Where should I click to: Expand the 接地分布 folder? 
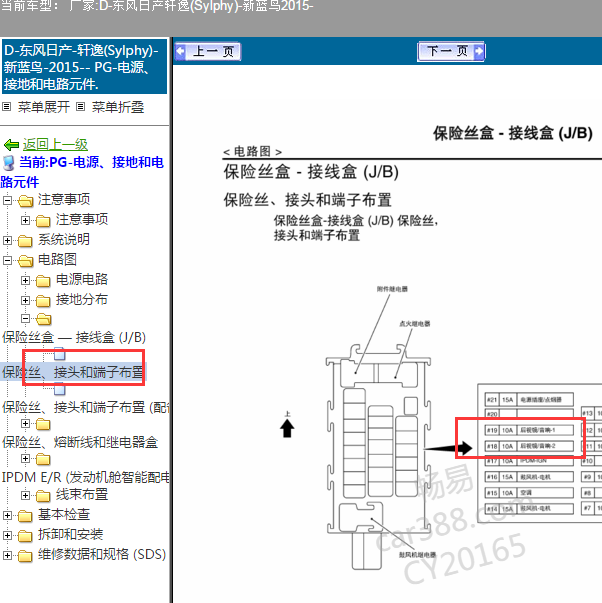click(25, 300)
